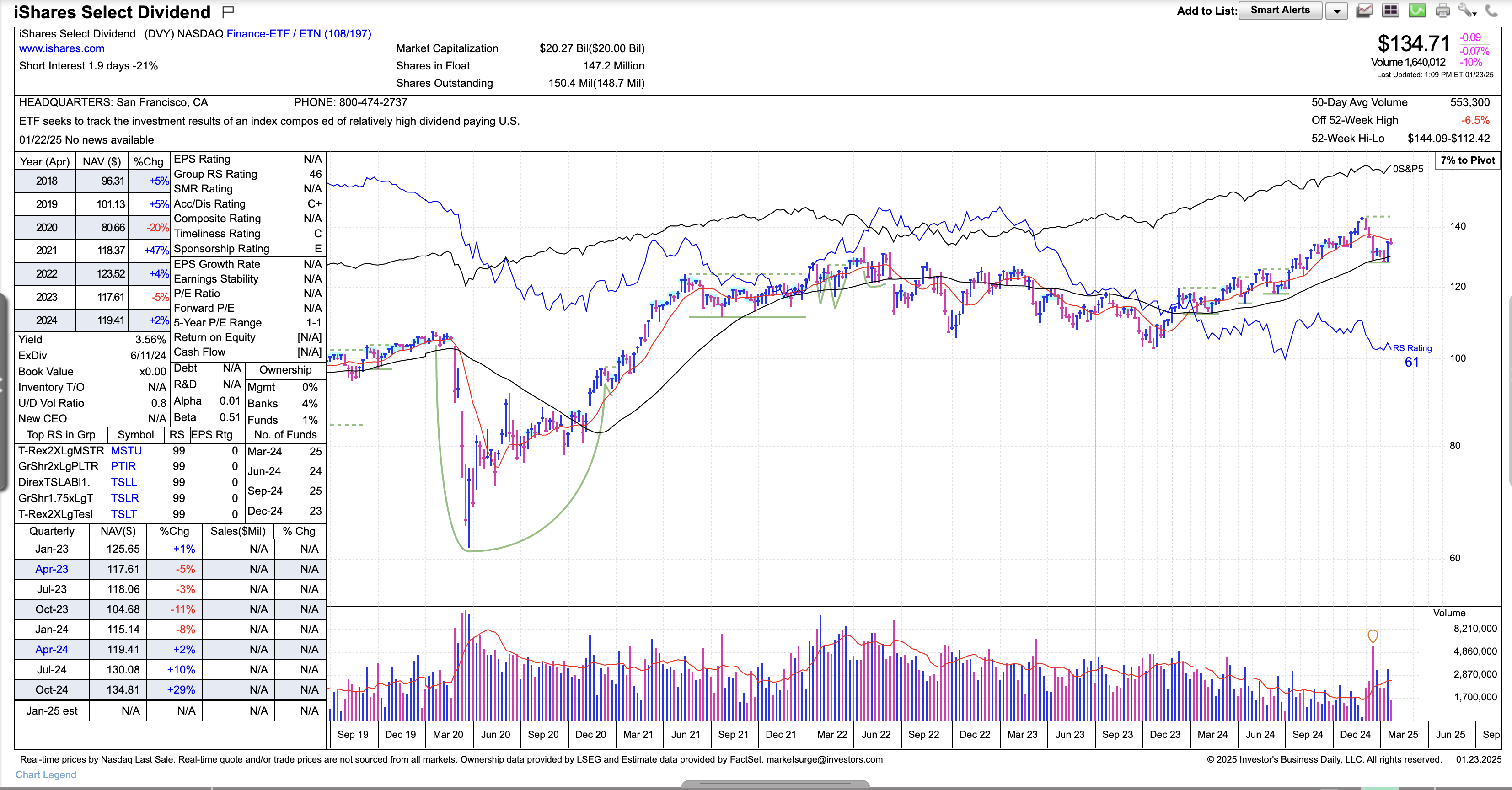The image size is (1512, 790).
Task: Click the Smart Alerts button
Action: (1280, 11)
